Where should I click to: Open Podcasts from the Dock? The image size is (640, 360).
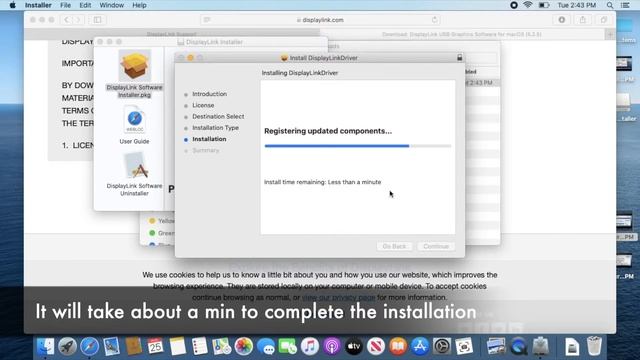tap(332, 347)
